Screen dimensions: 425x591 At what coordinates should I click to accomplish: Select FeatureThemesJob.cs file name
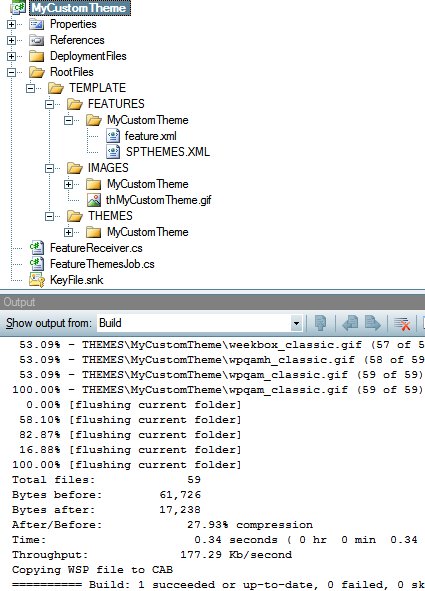tap(102, 264)
